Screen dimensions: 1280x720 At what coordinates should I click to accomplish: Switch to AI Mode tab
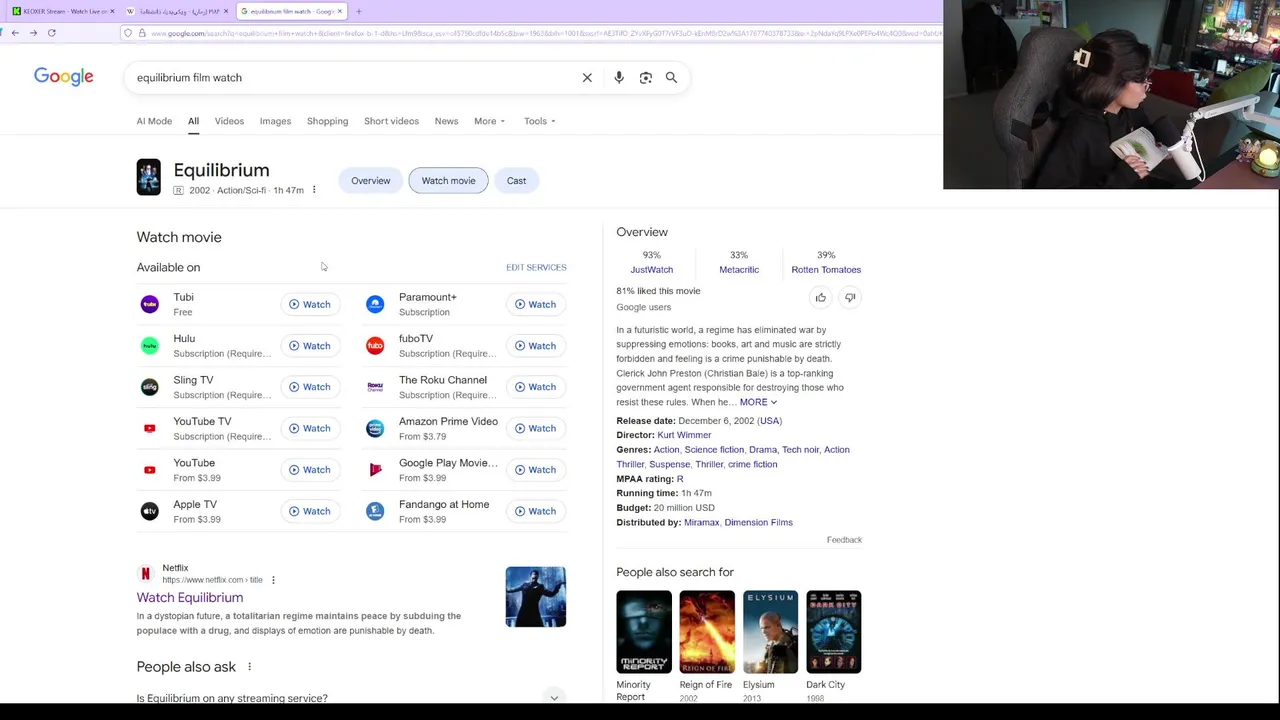(154, 121)
